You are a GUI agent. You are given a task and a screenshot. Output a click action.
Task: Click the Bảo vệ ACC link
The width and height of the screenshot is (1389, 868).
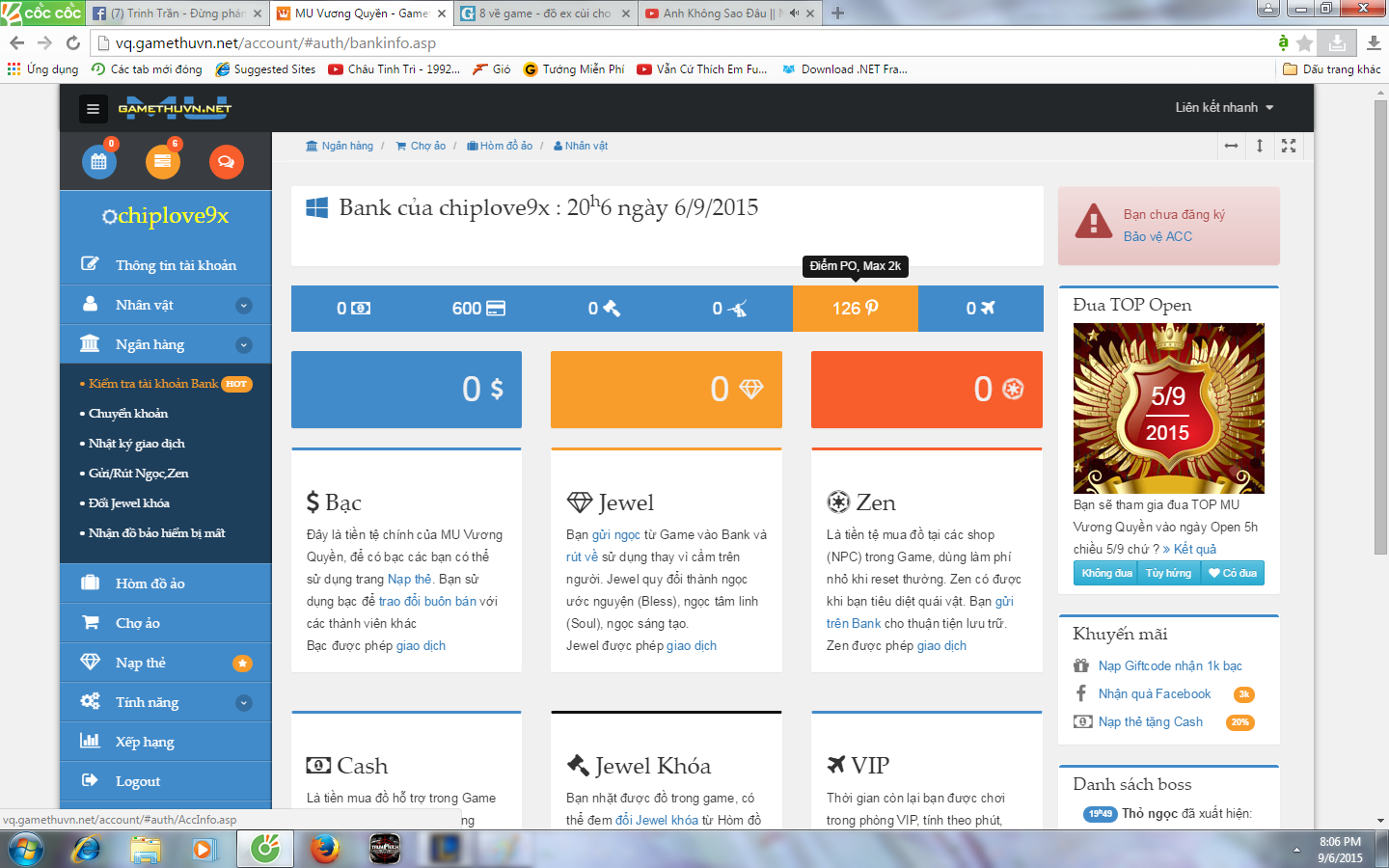pos(1157,236)
